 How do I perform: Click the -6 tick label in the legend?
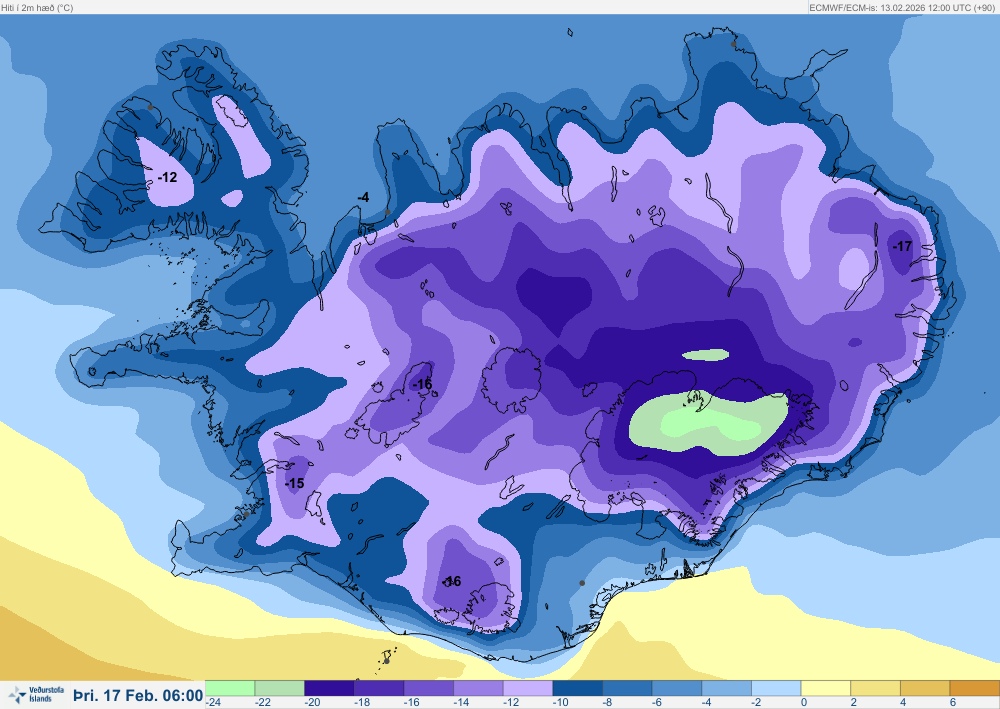click(x=658, y=702)
